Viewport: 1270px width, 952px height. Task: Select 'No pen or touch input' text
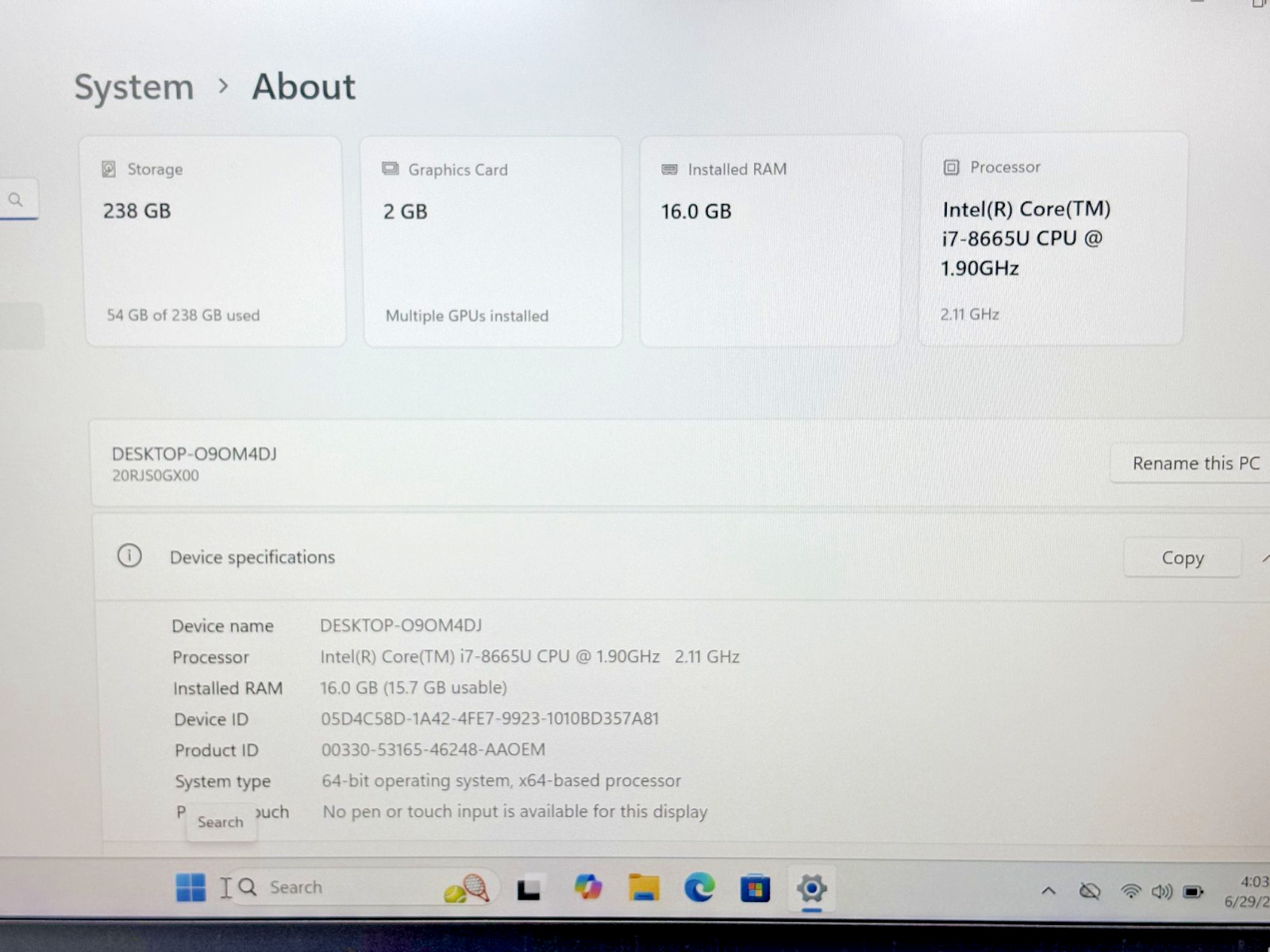(x=514, y=812)
